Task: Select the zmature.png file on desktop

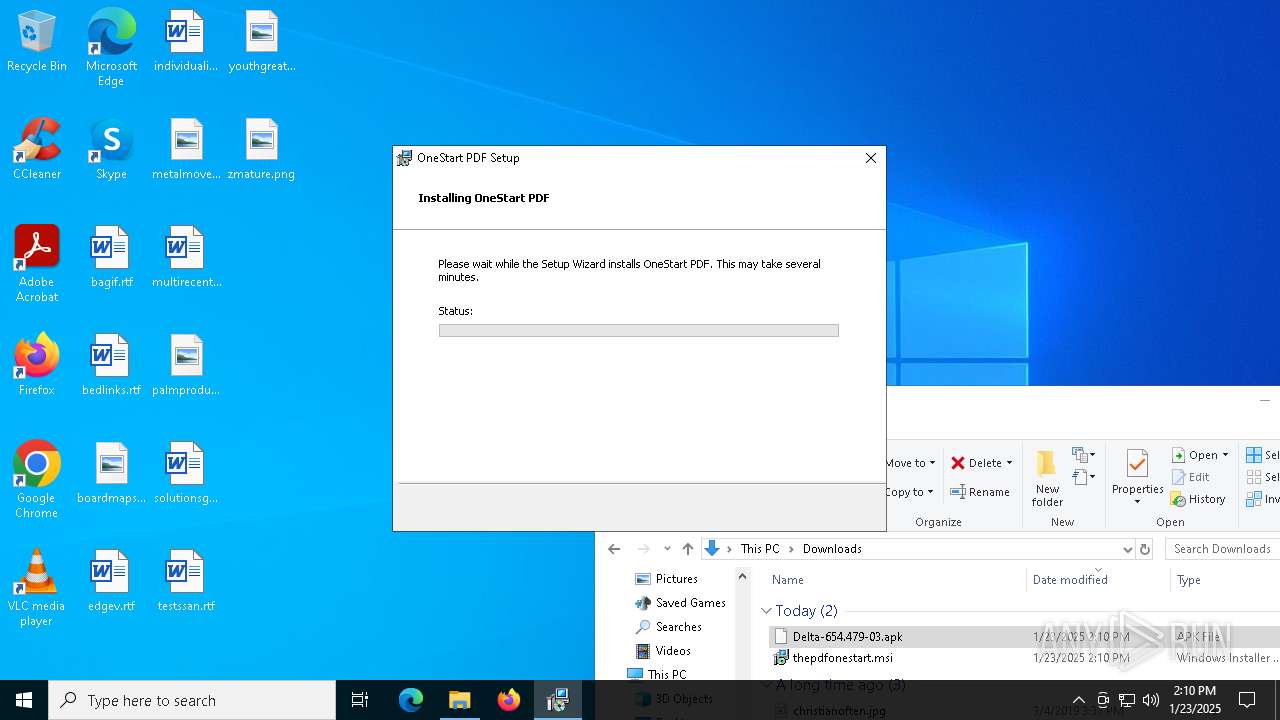Action: [x=261, y=150]
